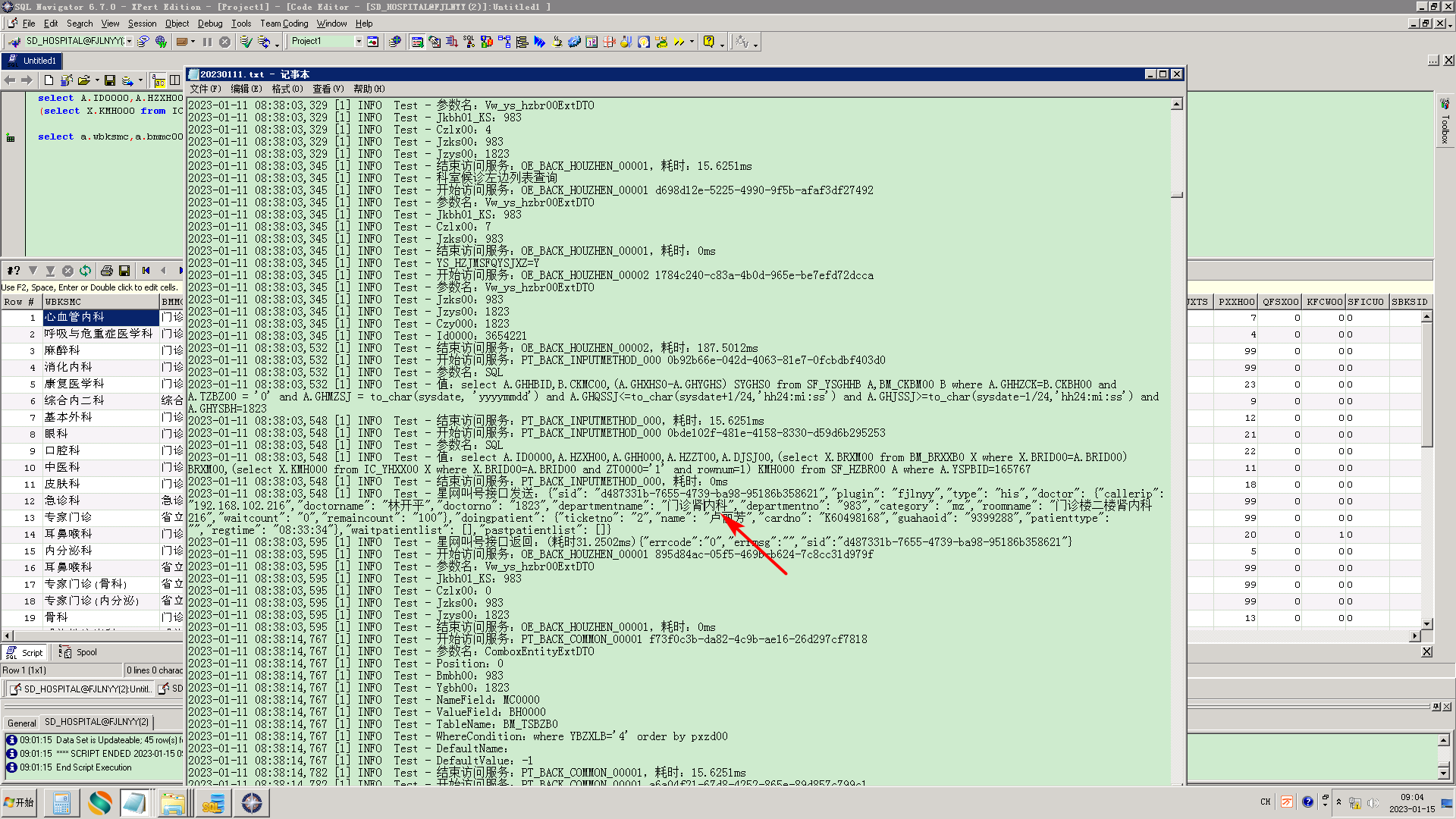
Task: Click the help question mark icon in toolbar
Action: pos(708,42)
